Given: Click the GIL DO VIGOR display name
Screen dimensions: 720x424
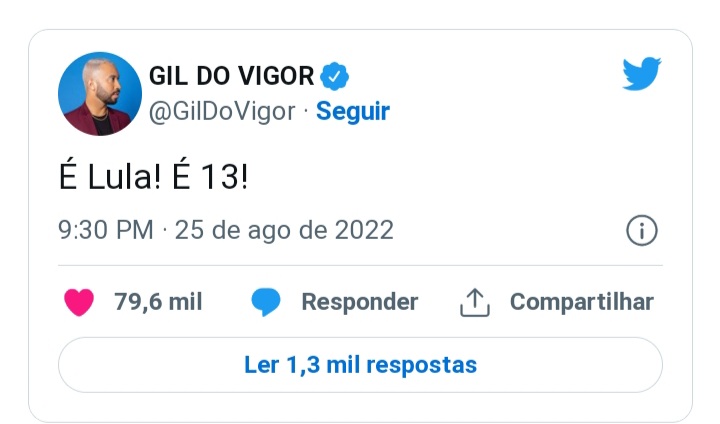Looking at the screenshot, I should click(x=231, y=76).
